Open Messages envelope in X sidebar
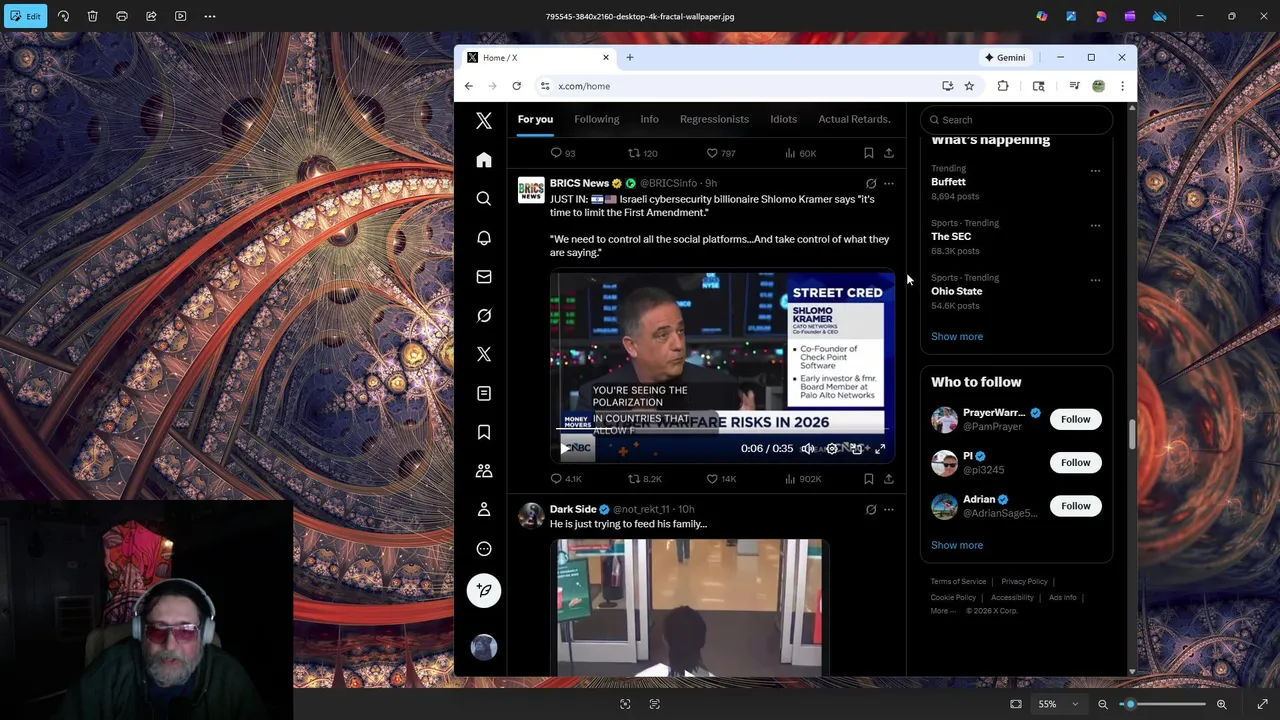1280x720 pixels. coord(484,277)
